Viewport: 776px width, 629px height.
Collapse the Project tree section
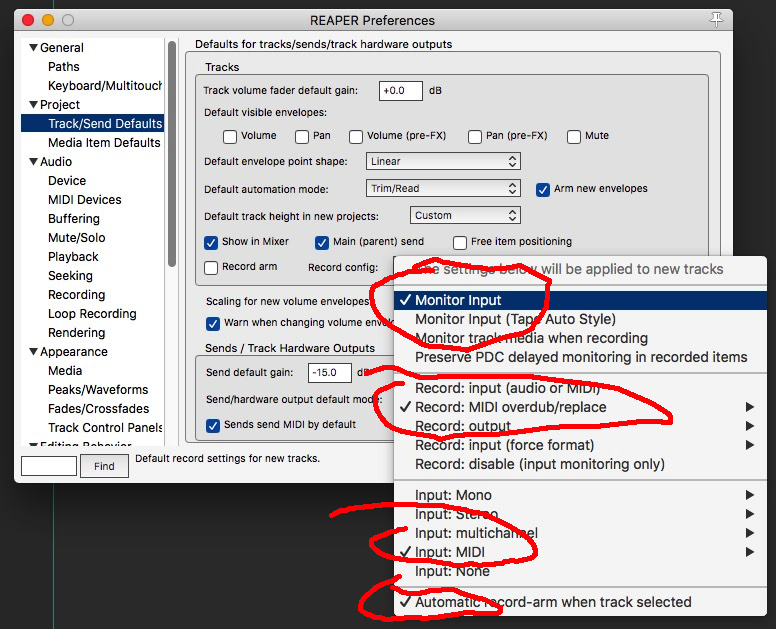34,104
